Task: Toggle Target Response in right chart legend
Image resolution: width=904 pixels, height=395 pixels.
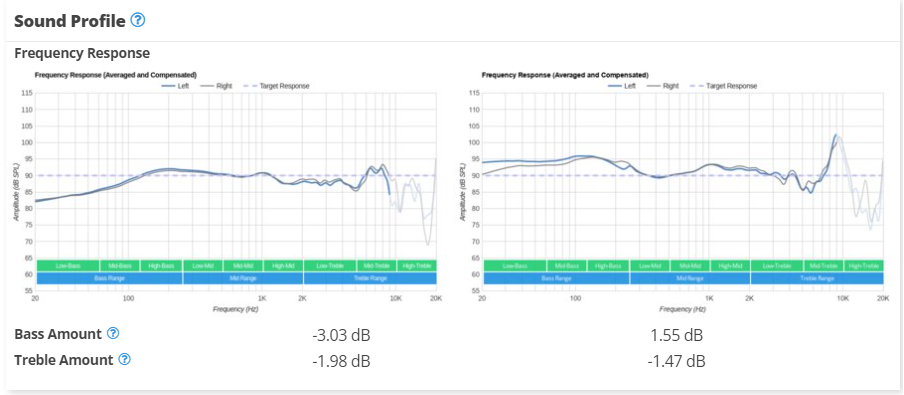Action: [x=724, y=86]
